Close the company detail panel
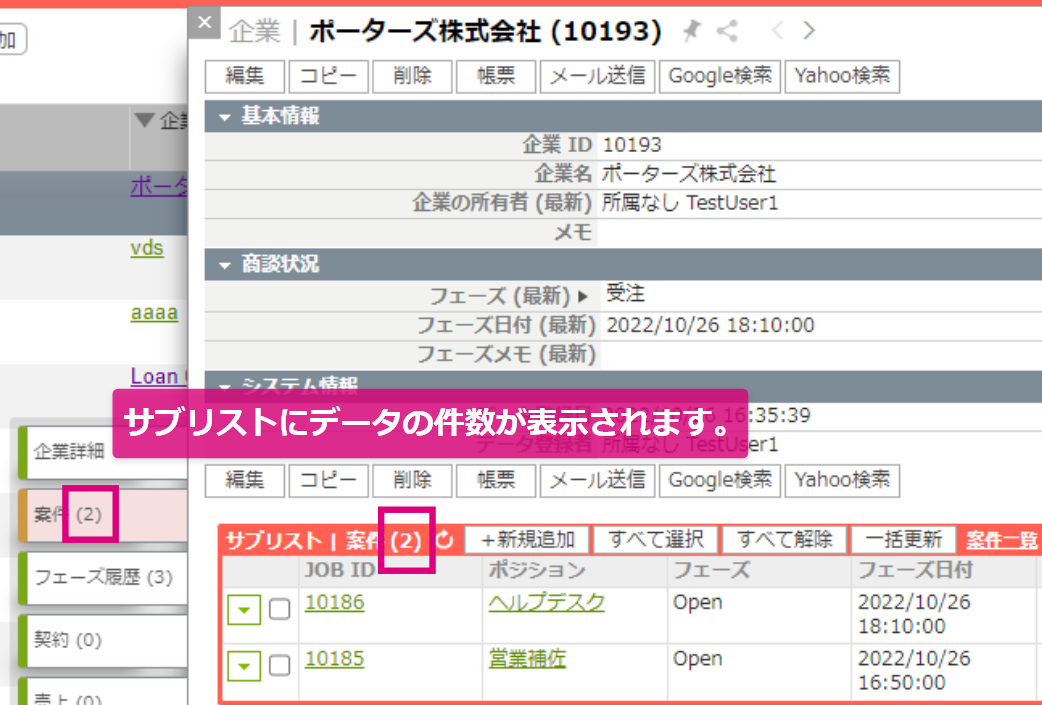Viewport: 1042px width, 705px height. (204, 23)
